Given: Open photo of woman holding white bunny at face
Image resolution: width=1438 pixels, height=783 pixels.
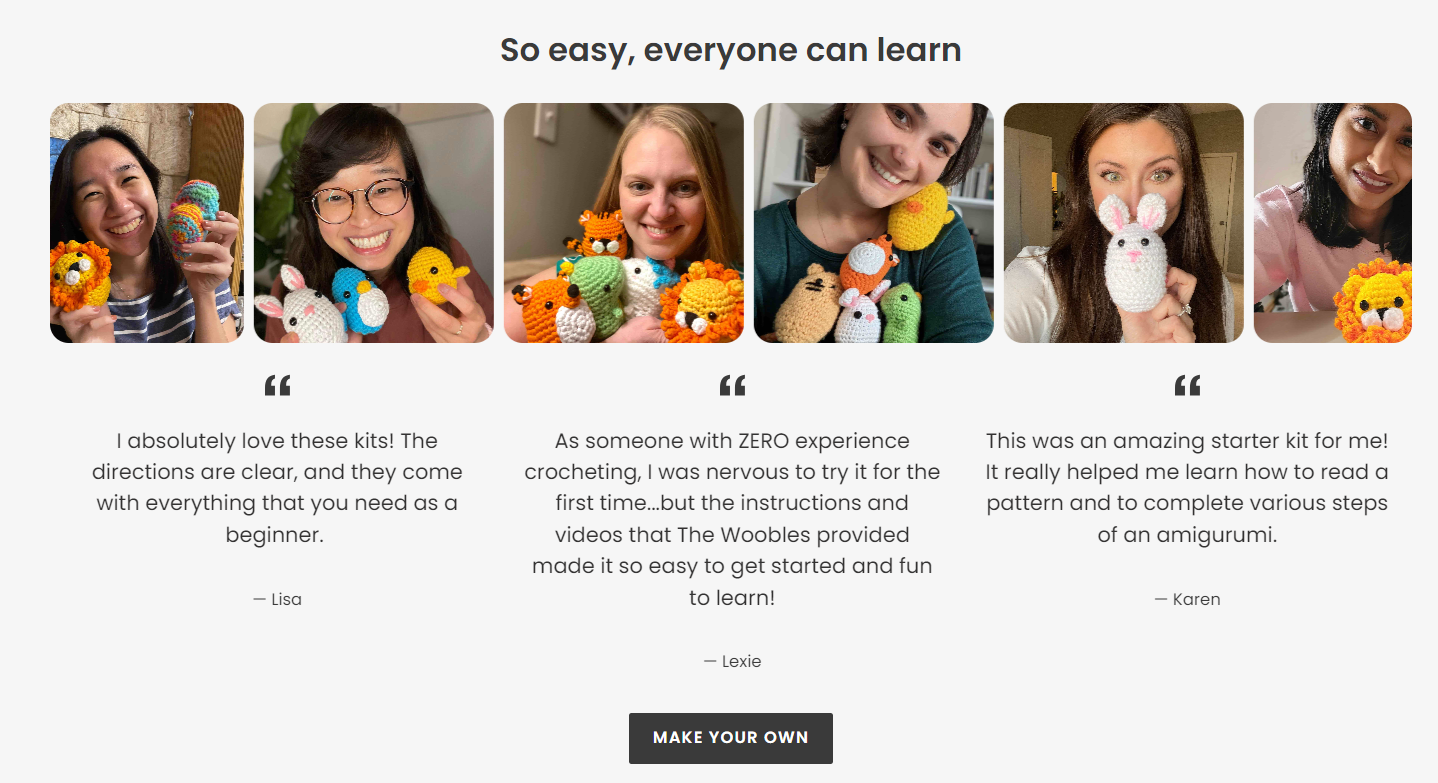Looking at the screenshot, I should (x=1124, y=223).
